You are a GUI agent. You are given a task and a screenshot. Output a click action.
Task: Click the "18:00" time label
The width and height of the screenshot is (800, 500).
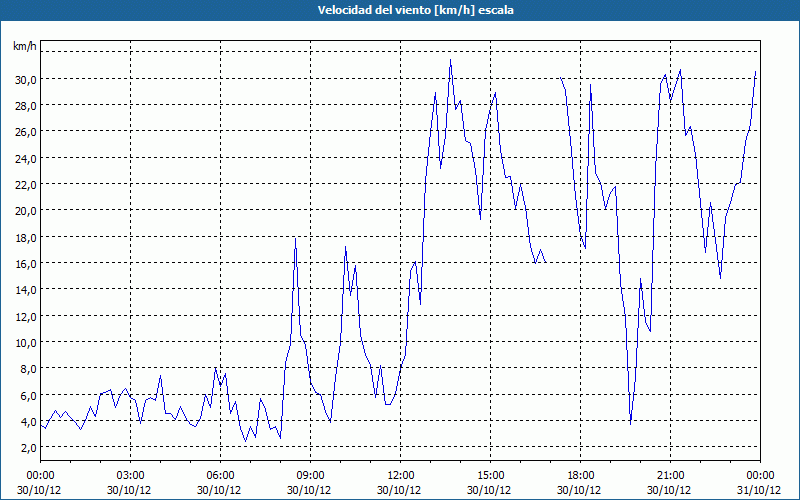tap(581, 475)
